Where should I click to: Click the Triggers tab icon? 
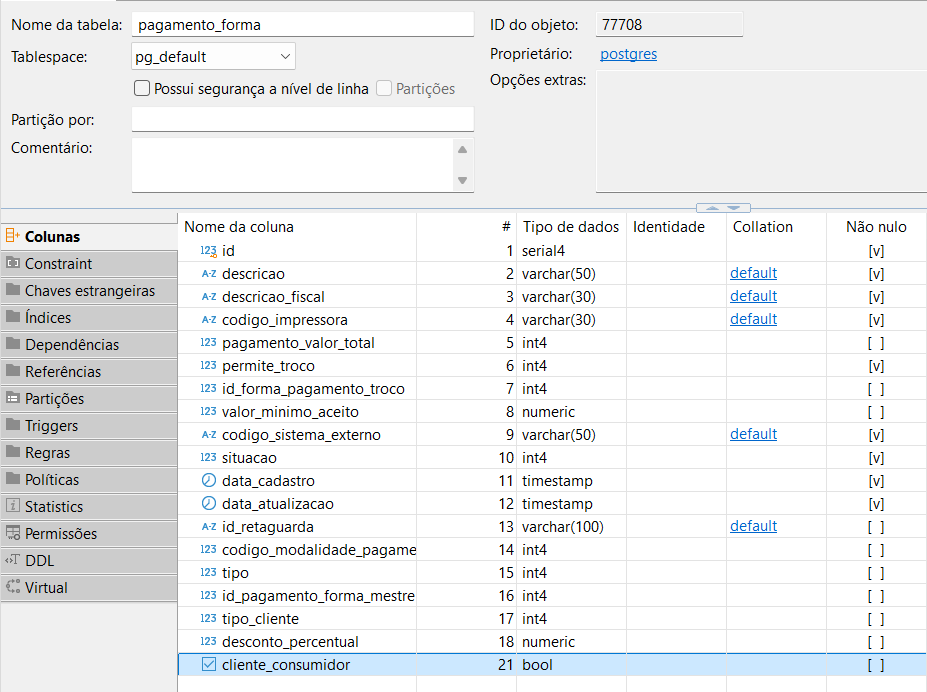pos(13,426)
